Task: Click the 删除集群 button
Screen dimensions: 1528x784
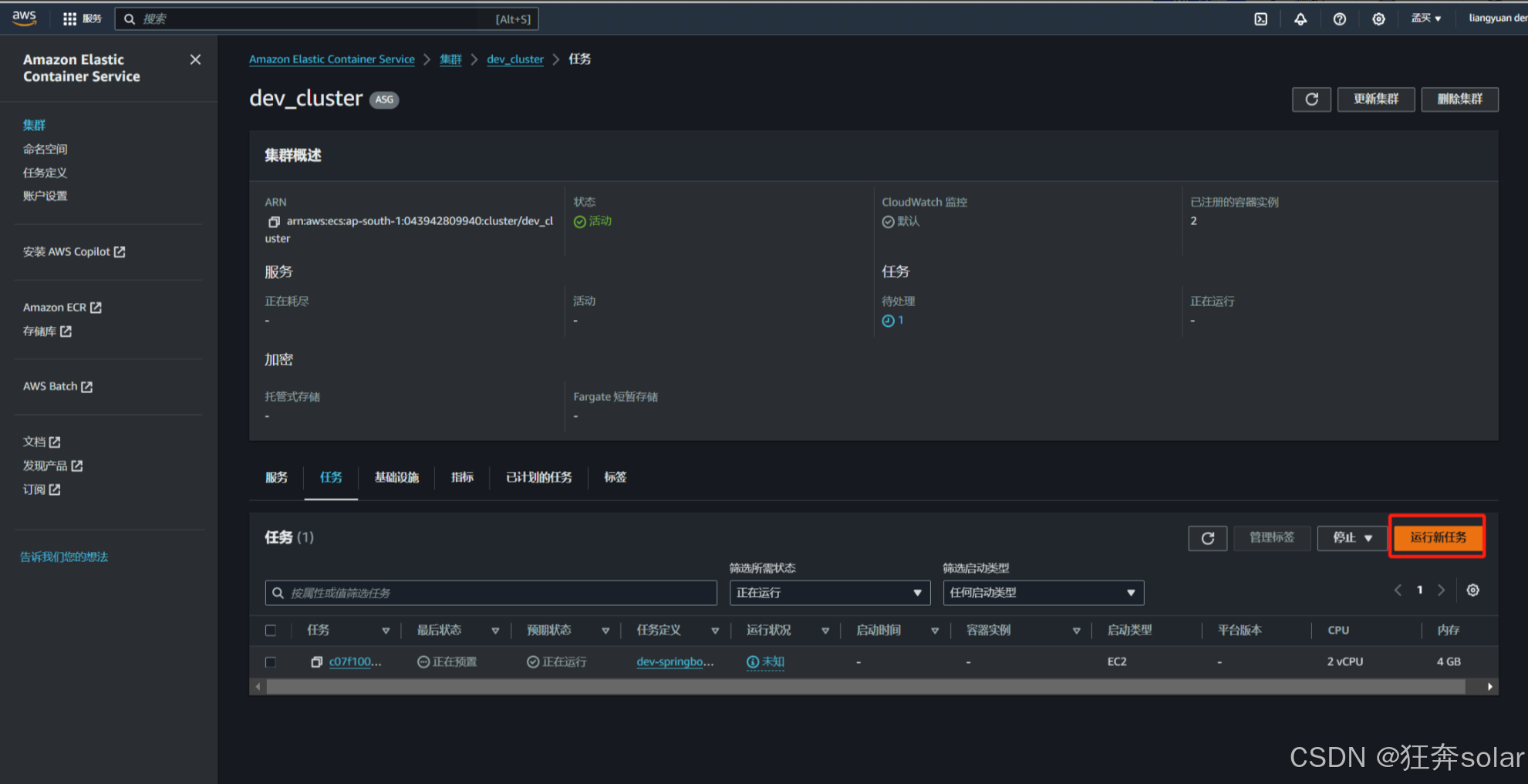Action: (x=1460, y=99)
